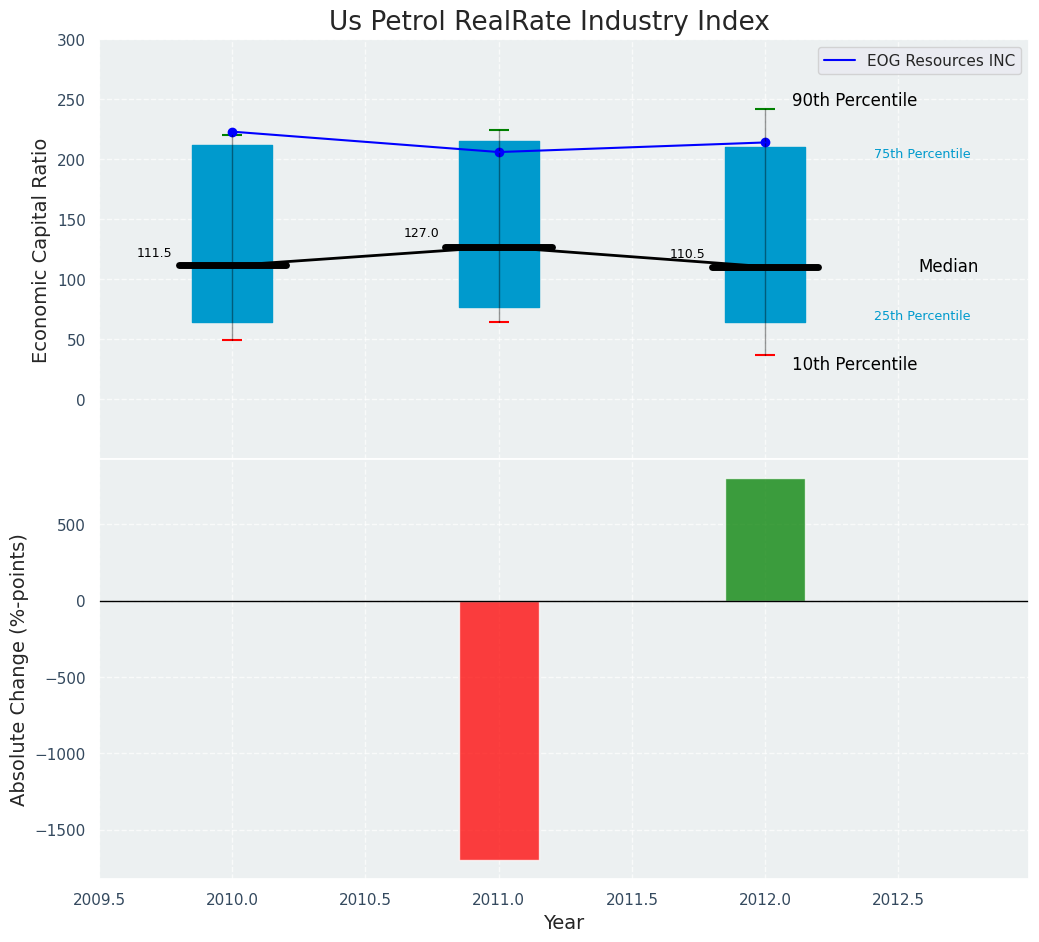The width and height of the screenshot is (1039, 942).
Task: Click the 'Economic Capital Ratio' y-axis label
Action: click(41, 250)
